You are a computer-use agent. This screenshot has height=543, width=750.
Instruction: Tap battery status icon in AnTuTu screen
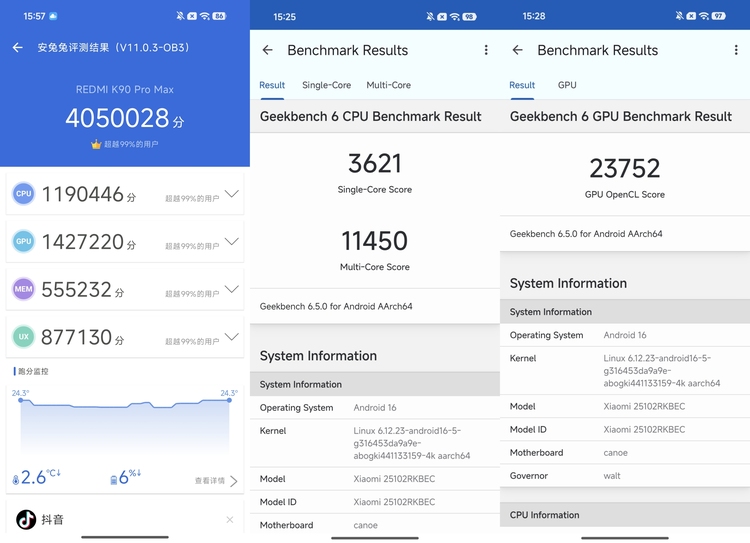[219, 16]
